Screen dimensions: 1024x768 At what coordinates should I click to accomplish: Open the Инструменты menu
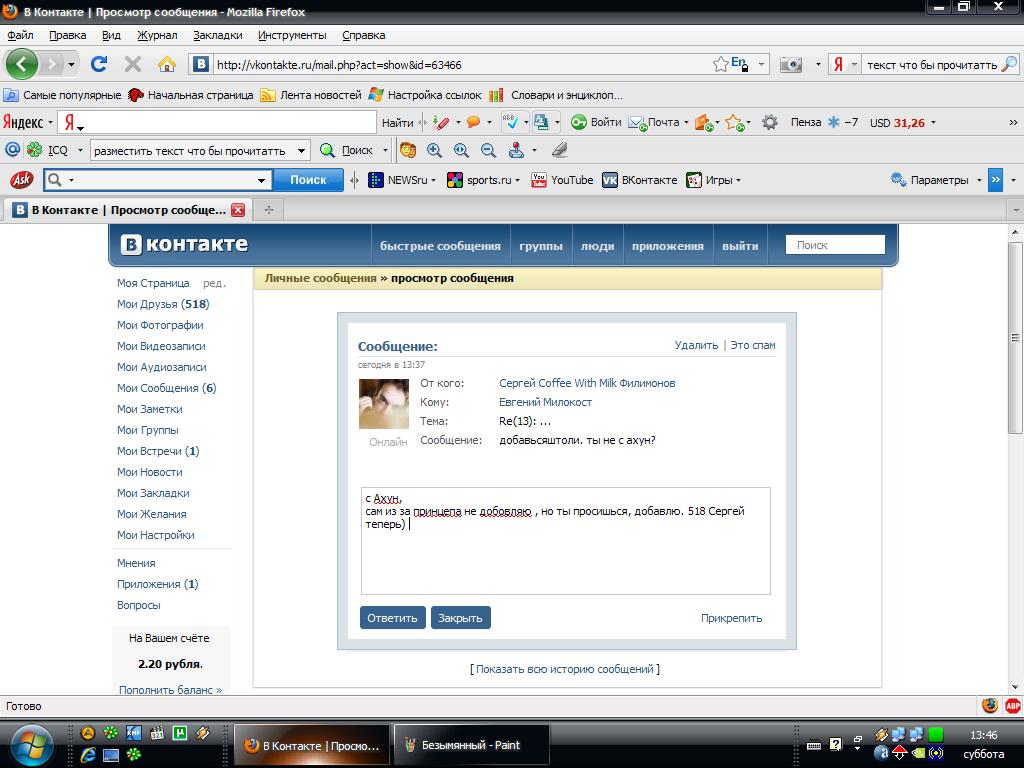pos(292,35)
